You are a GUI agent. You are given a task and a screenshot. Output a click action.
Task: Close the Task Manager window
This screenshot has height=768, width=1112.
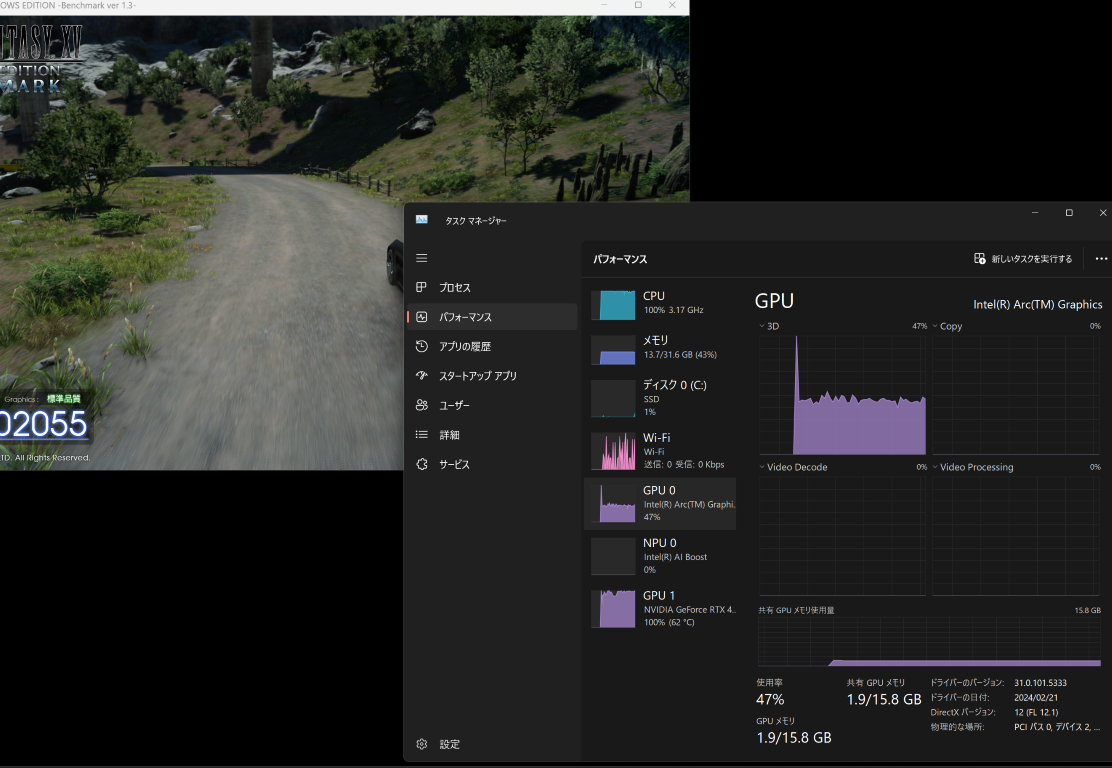click(1103, 213)
